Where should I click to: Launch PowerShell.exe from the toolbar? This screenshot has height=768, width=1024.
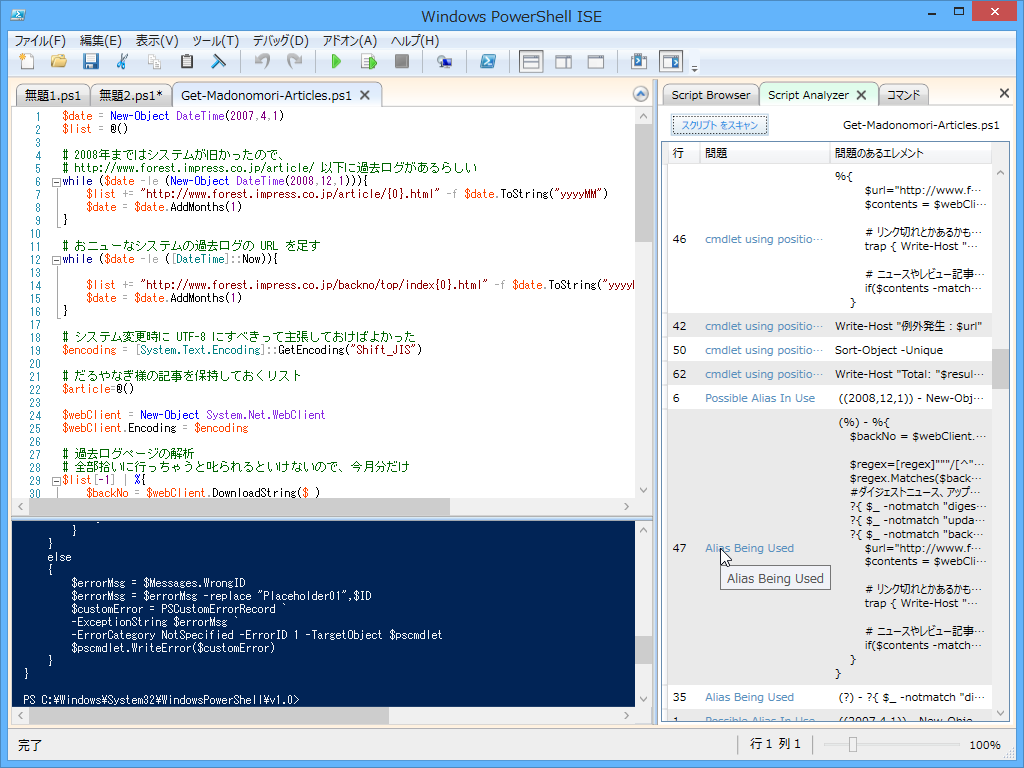487,61
